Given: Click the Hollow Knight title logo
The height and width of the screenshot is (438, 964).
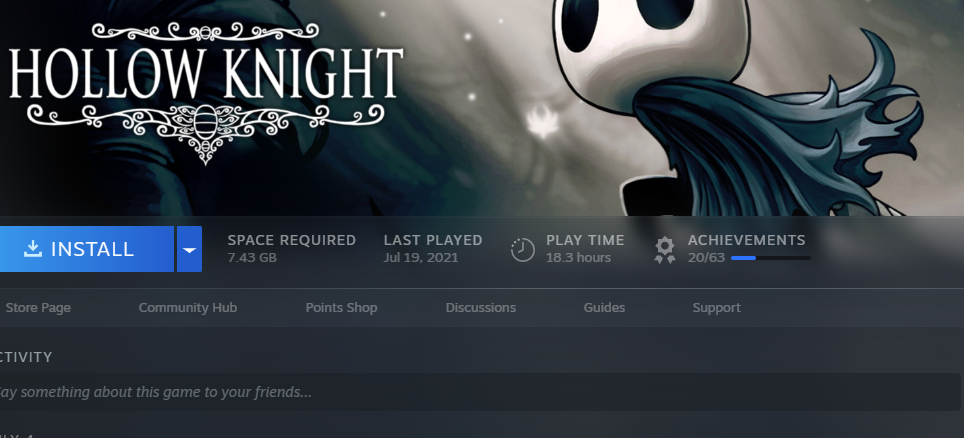Looking at the screenshot, I should (206, 93).
